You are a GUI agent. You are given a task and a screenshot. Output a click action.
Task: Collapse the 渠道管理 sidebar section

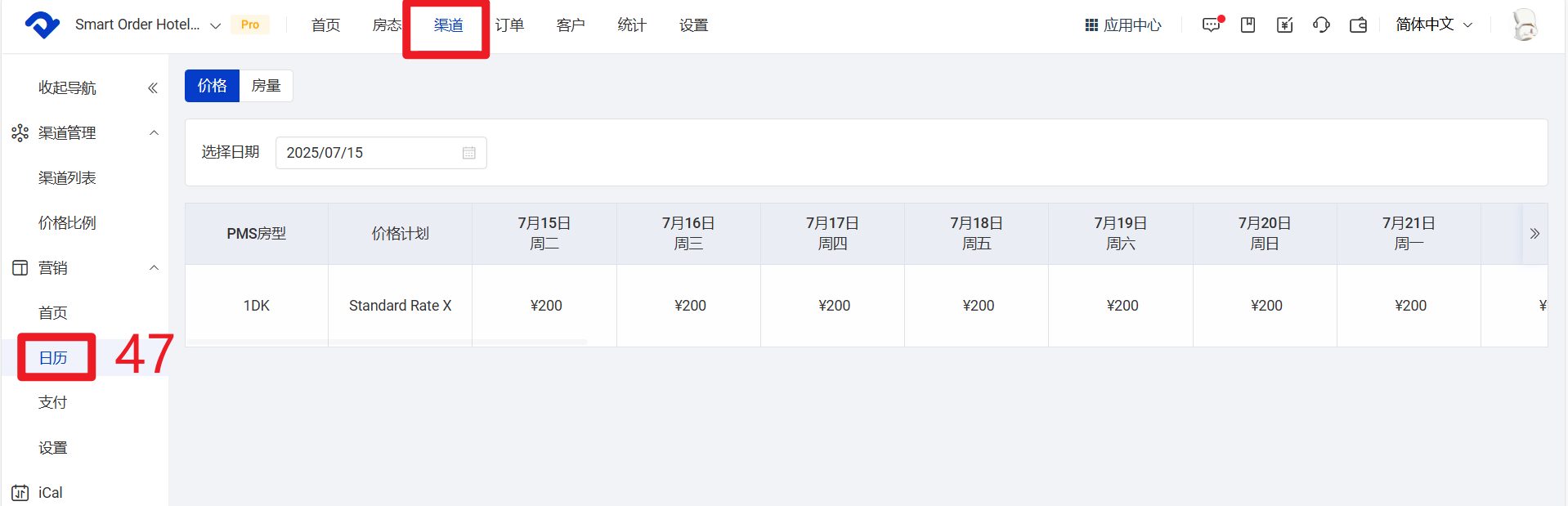154,132
